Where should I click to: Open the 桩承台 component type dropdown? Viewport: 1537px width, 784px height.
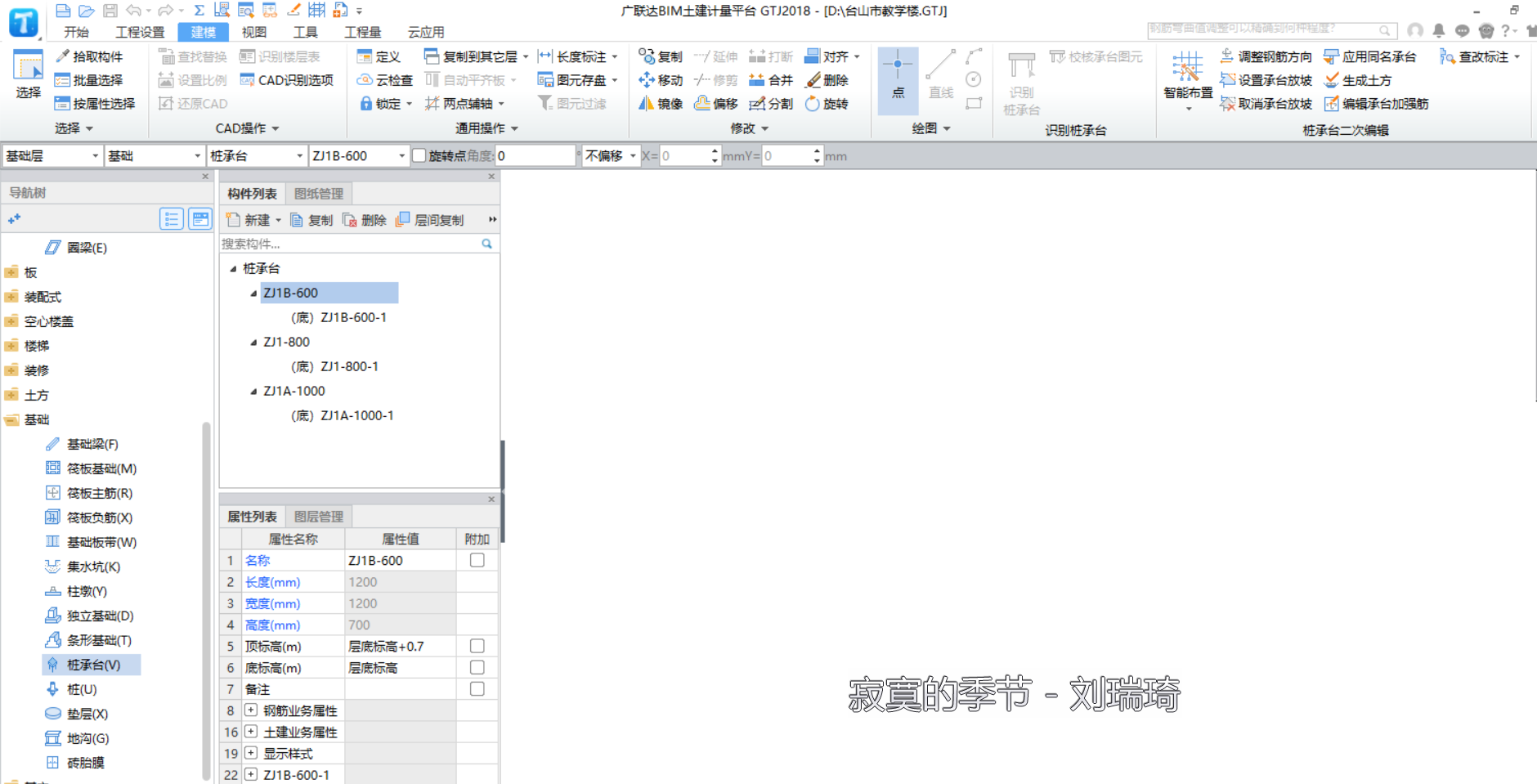coord(257,155)
